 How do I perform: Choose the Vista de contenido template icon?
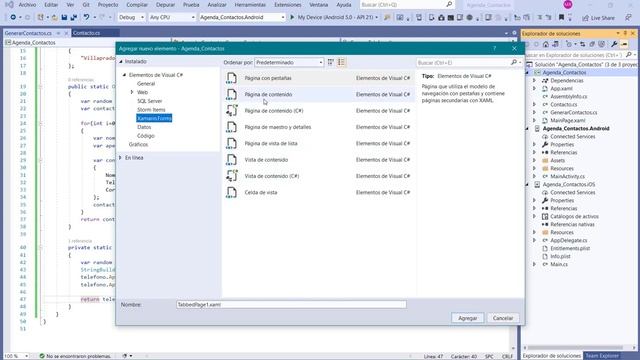tap(231, 160)
